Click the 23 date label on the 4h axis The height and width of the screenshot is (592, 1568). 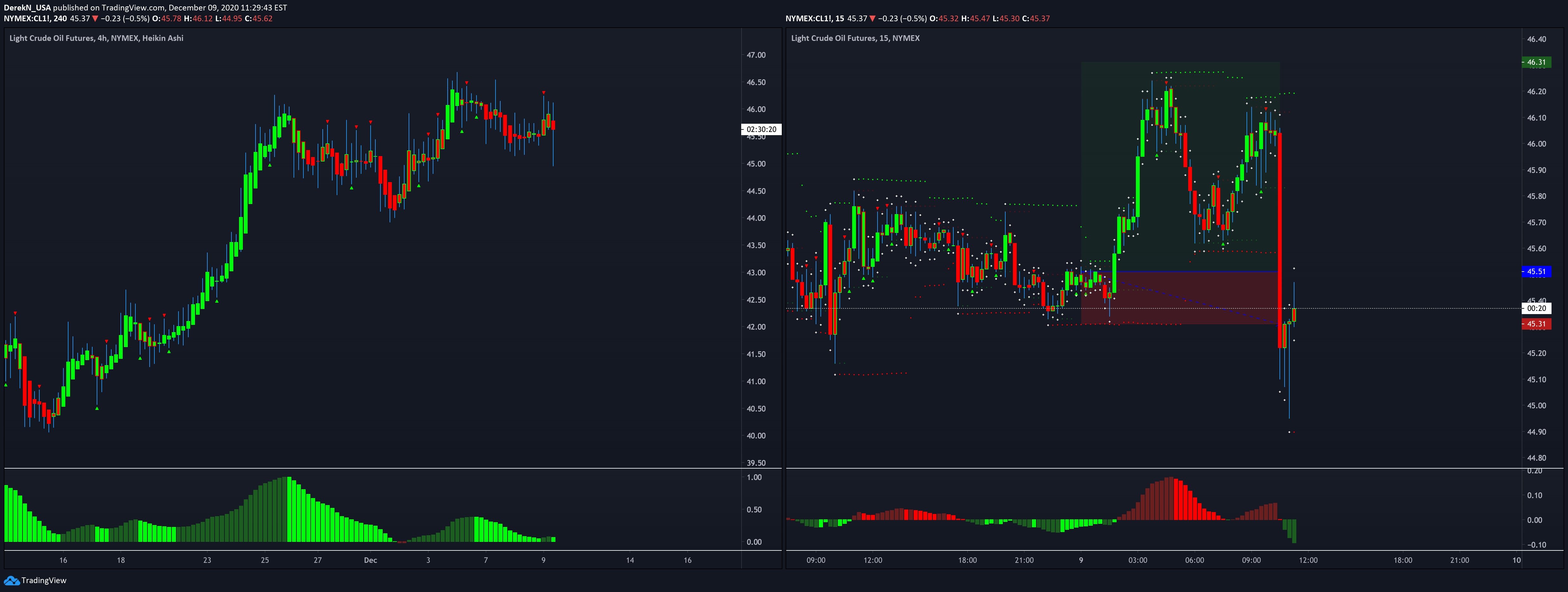point(207,560)
